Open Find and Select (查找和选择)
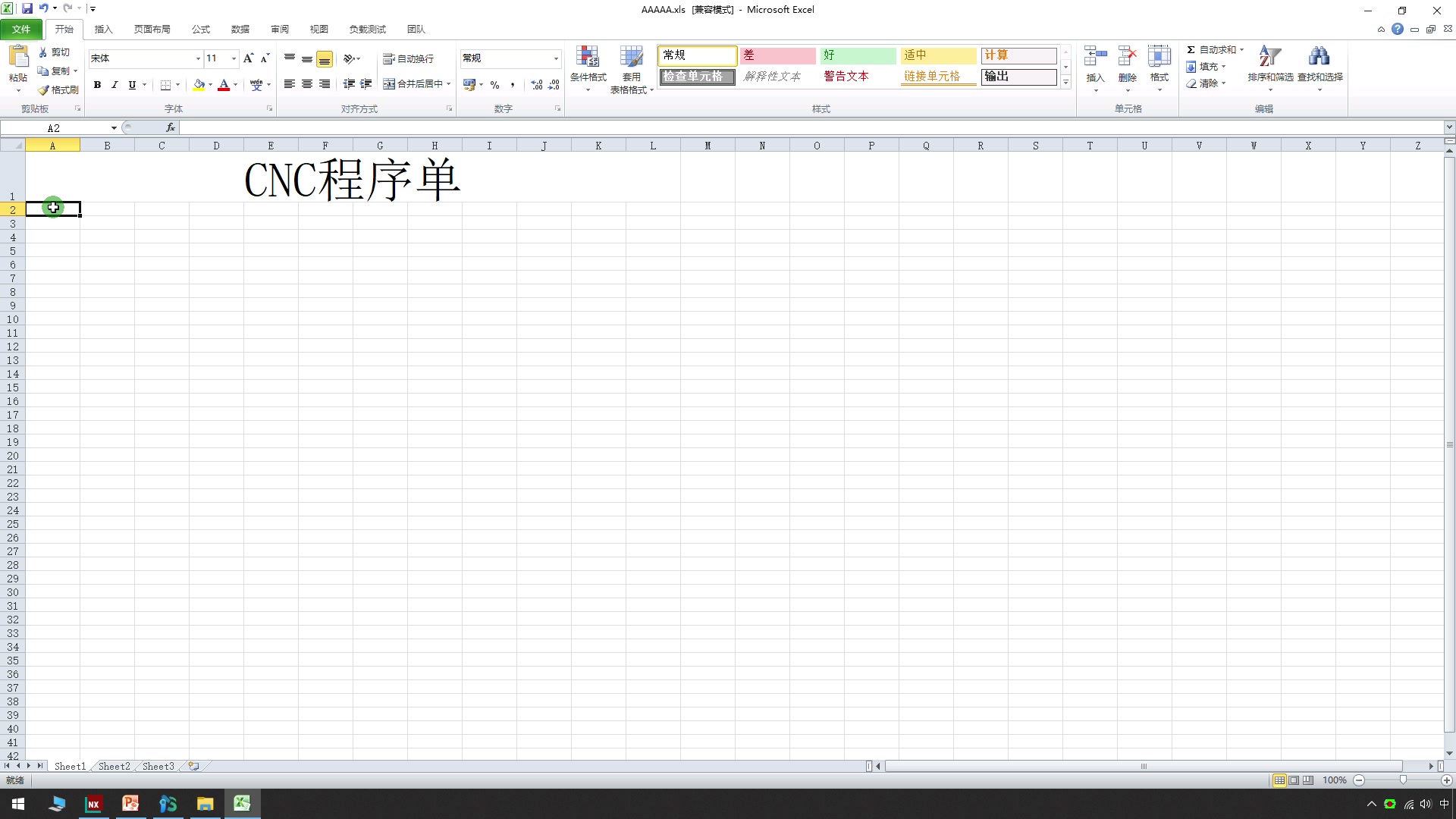Image resolution: width=1456 pixels, height=819 pixels. [x=1319, y=68]
